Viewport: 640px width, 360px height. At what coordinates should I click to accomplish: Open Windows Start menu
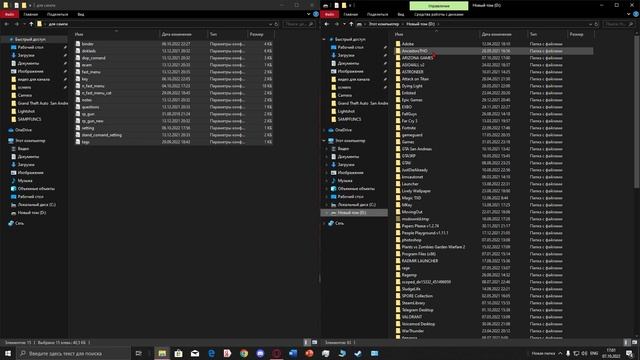8,353
